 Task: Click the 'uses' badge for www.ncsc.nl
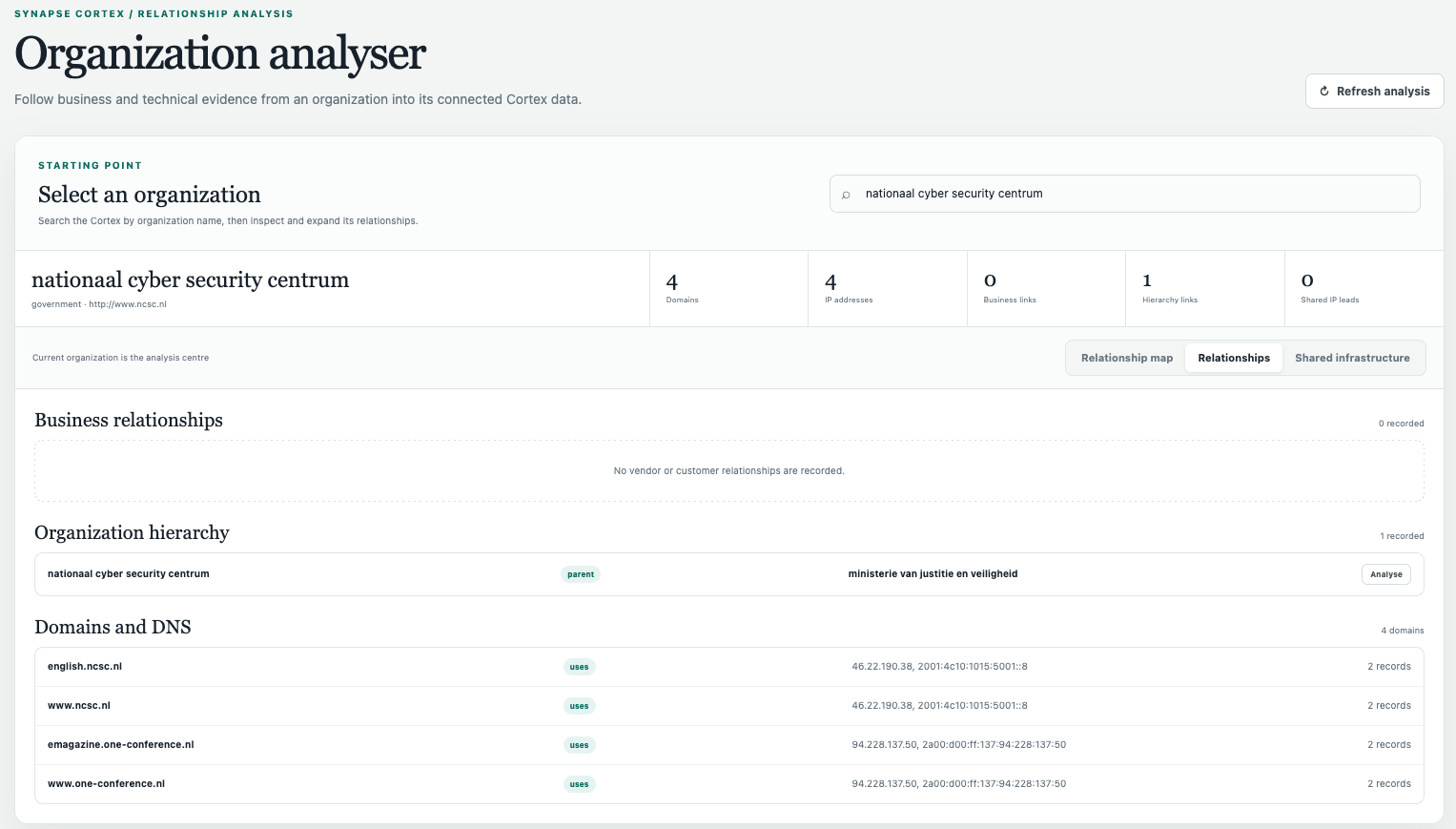click(x=579, y=706)
